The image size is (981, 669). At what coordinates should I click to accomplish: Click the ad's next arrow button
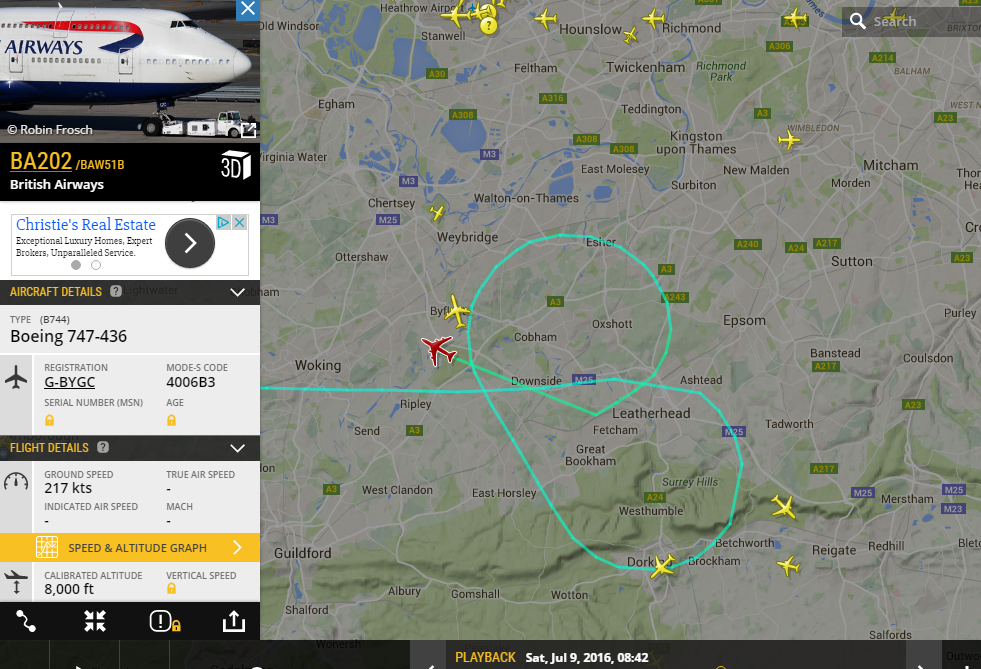coord(190,243)
